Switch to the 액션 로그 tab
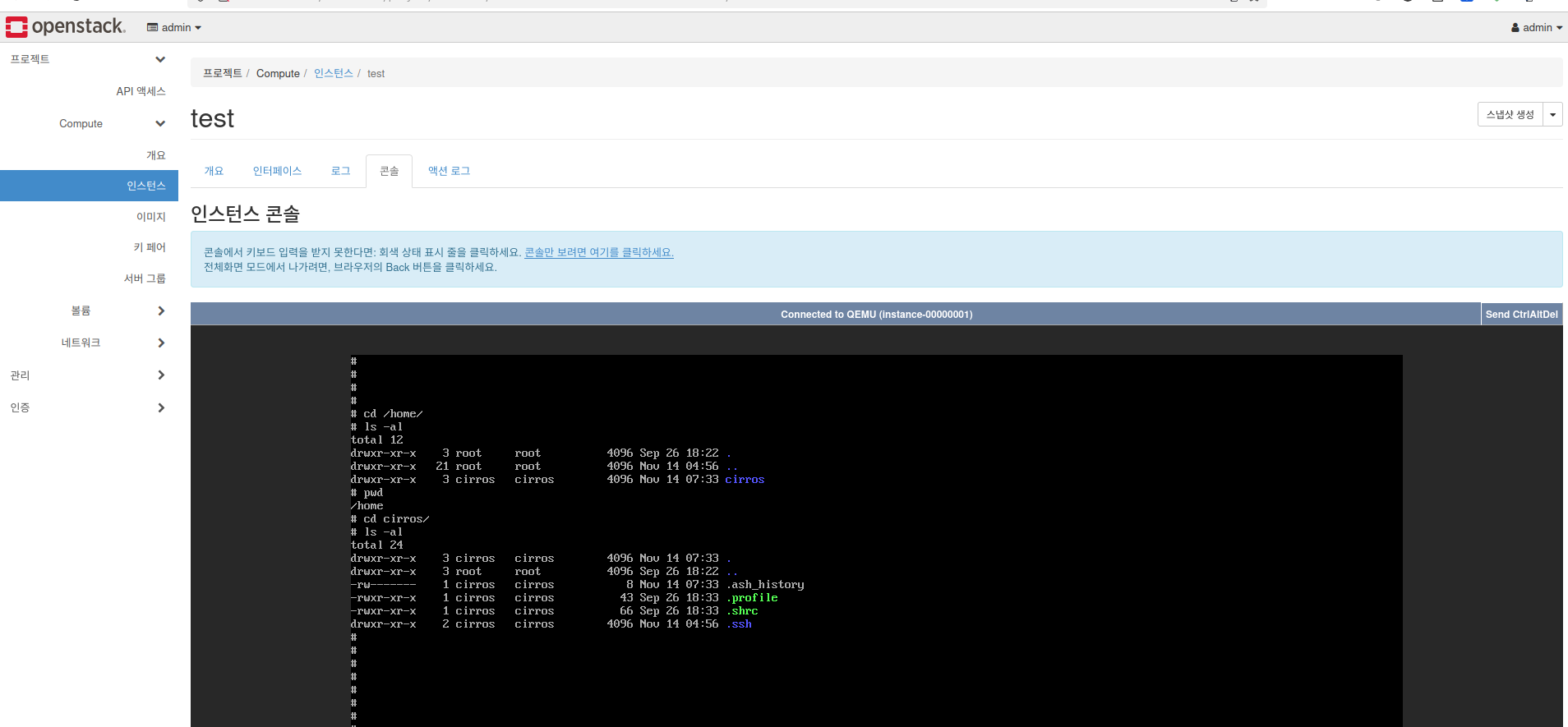 (x=449, y=171)
